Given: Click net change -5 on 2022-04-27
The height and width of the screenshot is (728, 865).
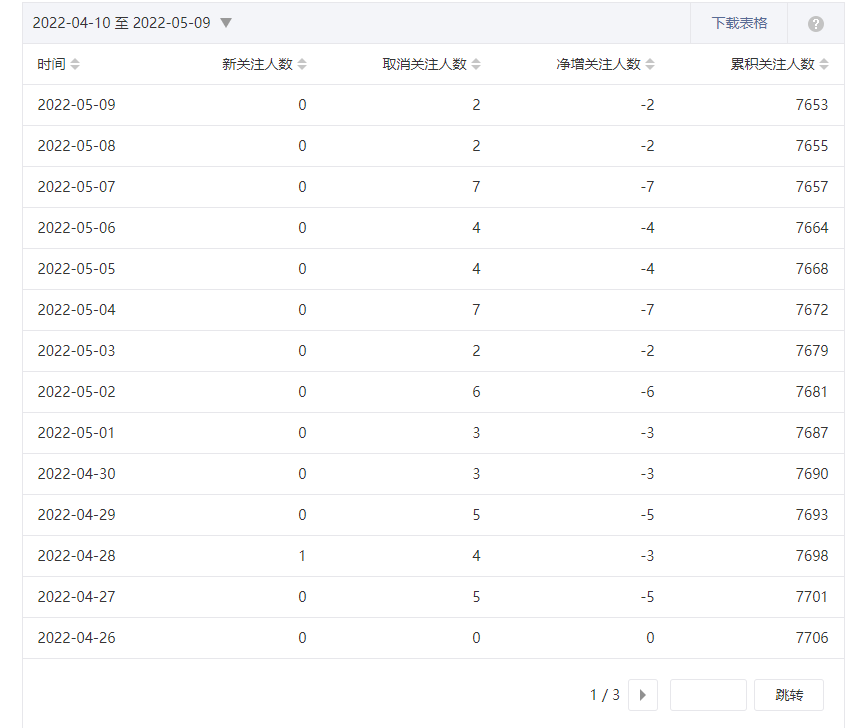Looking at the screenshot, I should [x=647, y=597].
